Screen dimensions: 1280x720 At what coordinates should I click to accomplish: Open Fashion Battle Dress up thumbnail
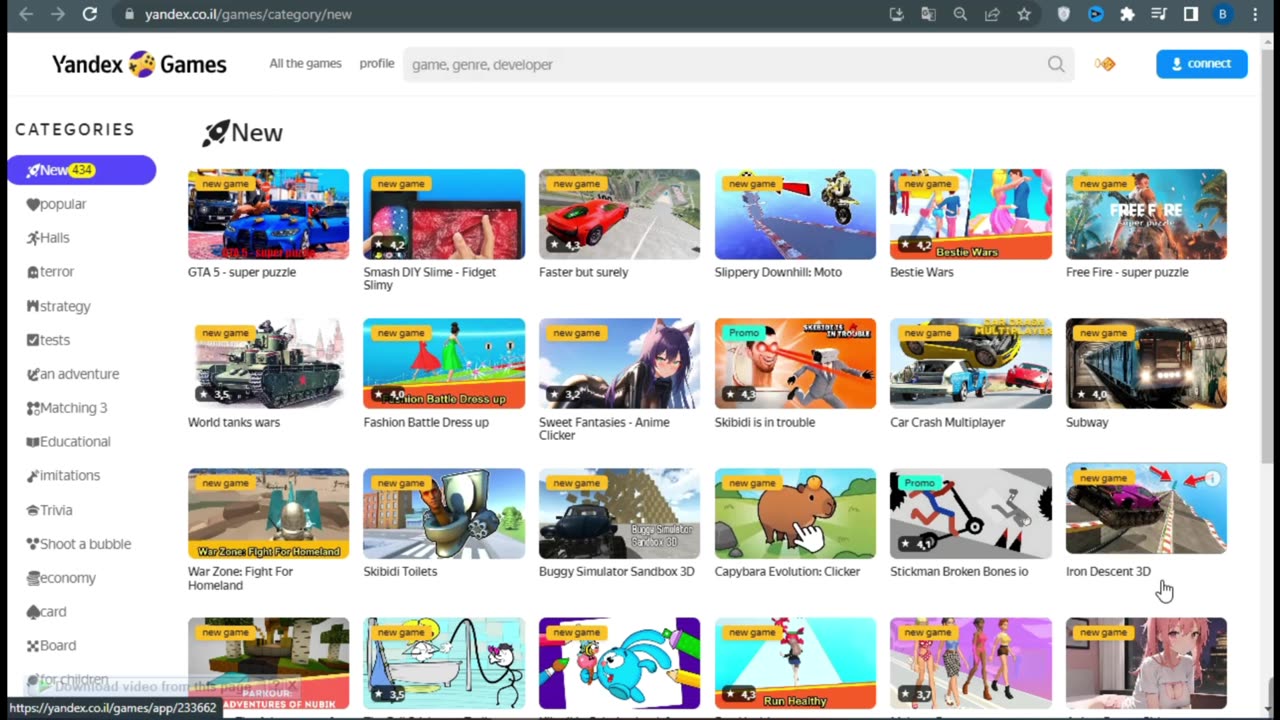pyautogui.click(x=444, y=363)
